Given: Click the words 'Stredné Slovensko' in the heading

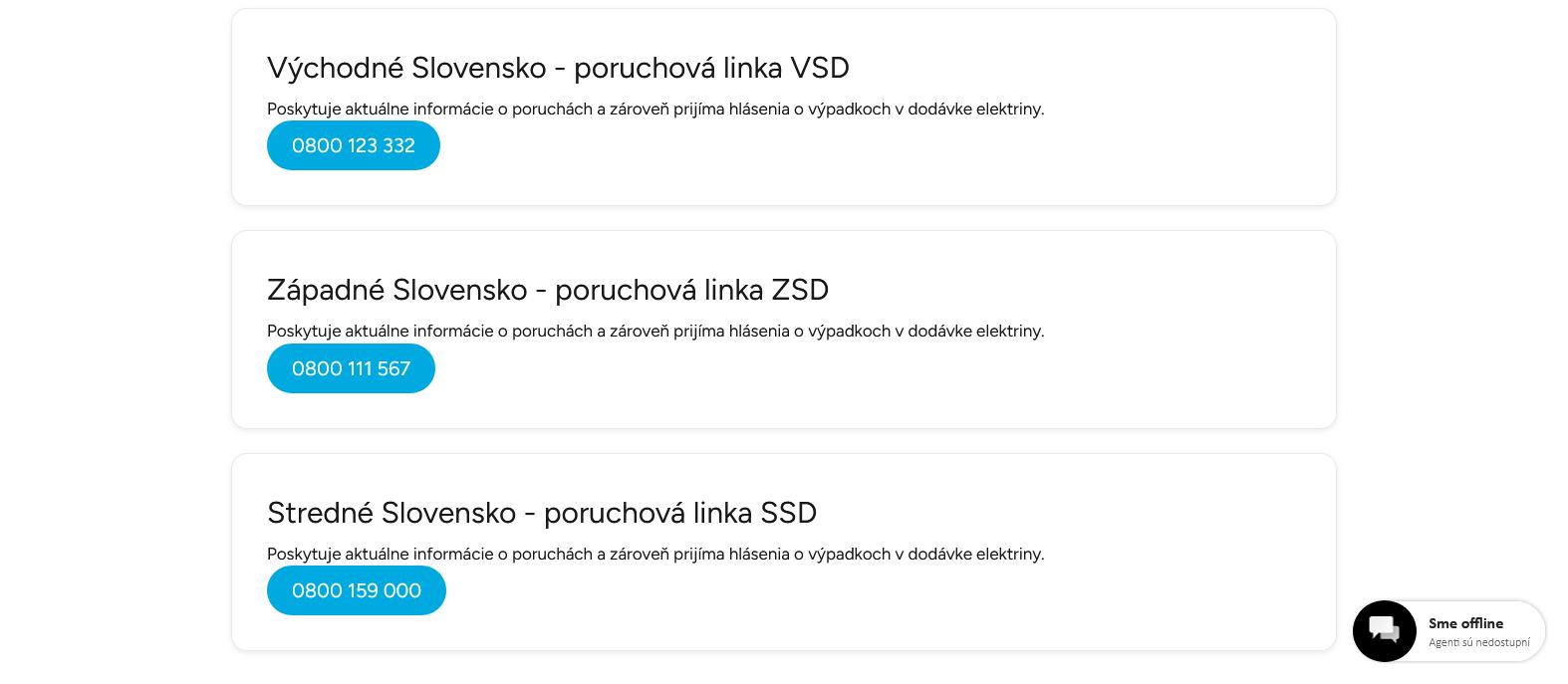Looking at the screenshot, I should [x=391, y=513].
